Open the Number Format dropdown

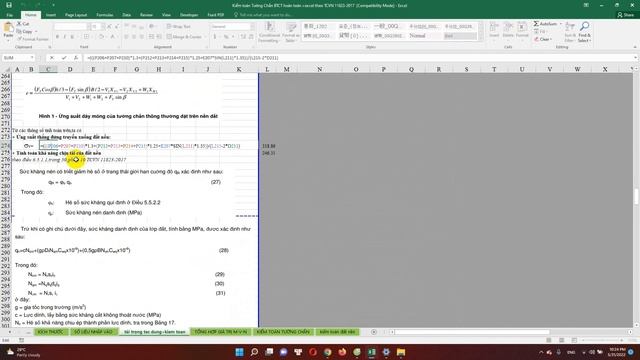(252, 26)
